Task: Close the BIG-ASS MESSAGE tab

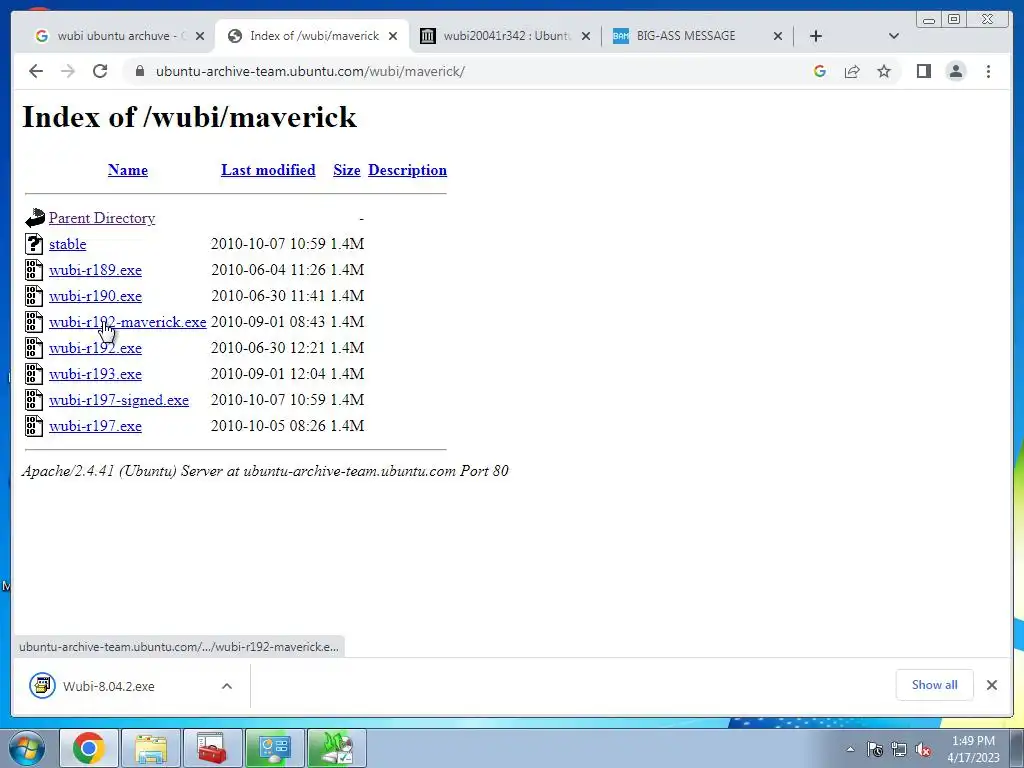Action: tap(778, 36)
